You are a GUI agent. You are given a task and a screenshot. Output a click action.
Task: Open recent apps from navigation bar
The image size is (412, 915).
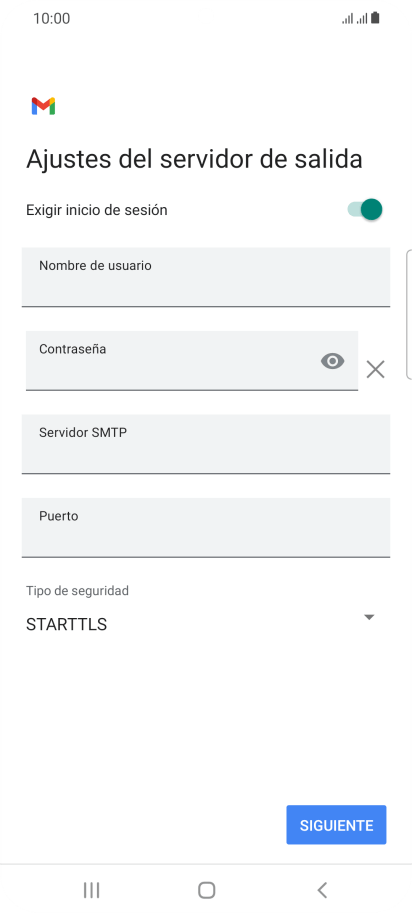point(91,890)
